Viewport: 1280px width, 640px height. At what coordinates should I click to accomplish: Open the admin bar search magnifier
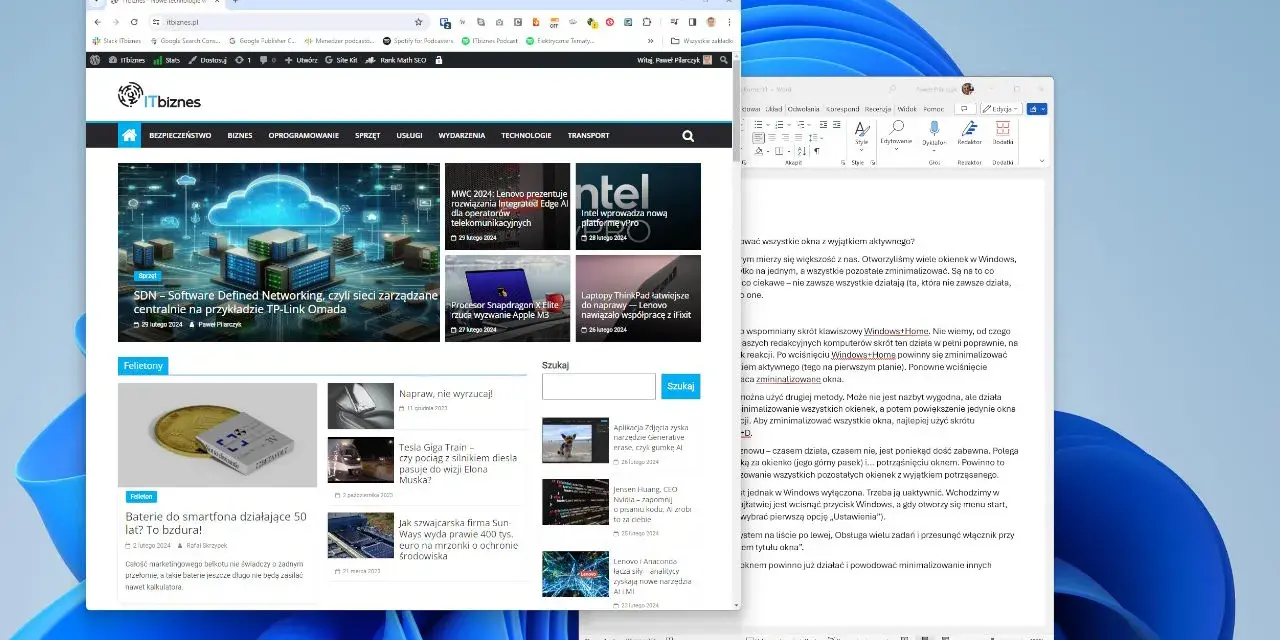723,60
